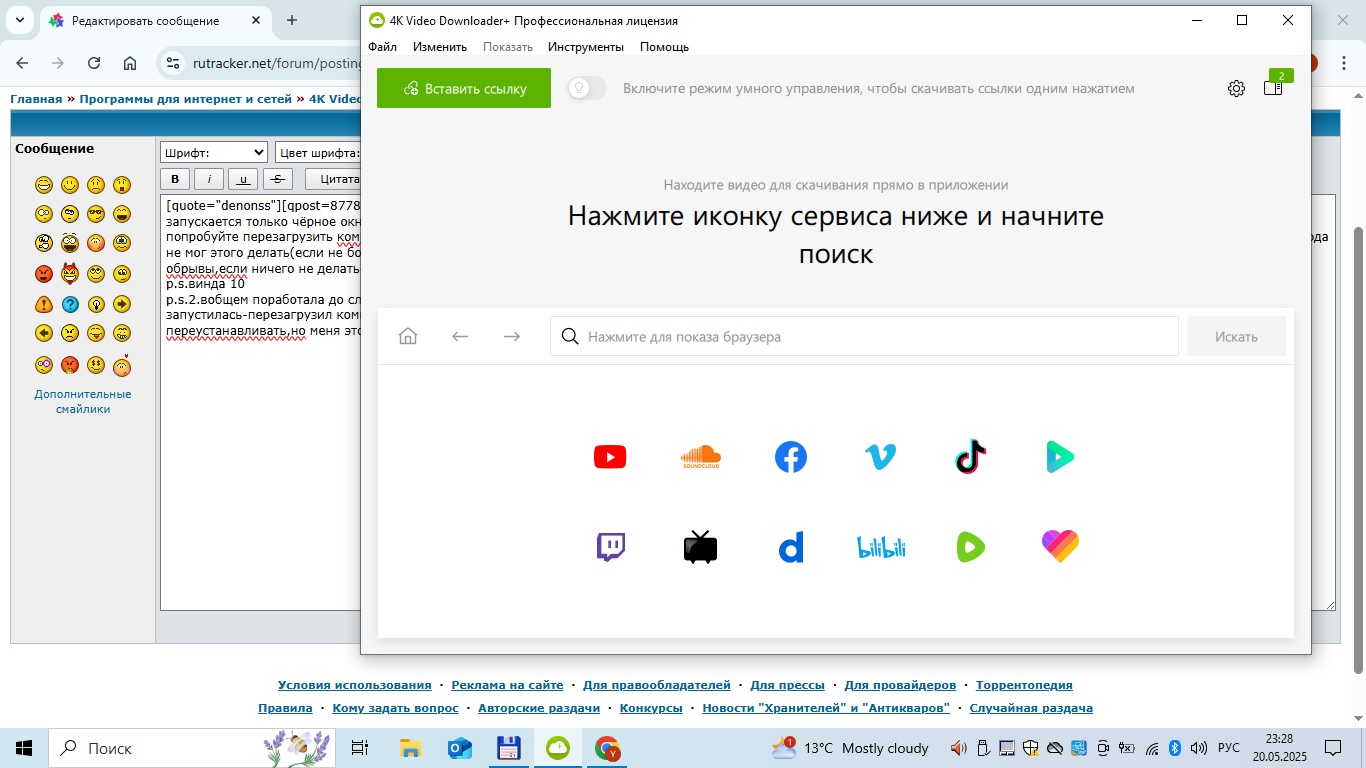Toggle strikethrough formatting in forum editor
Image resolution: width=1366 pixels, height=768 pixels.
click(x=277, y=179)
